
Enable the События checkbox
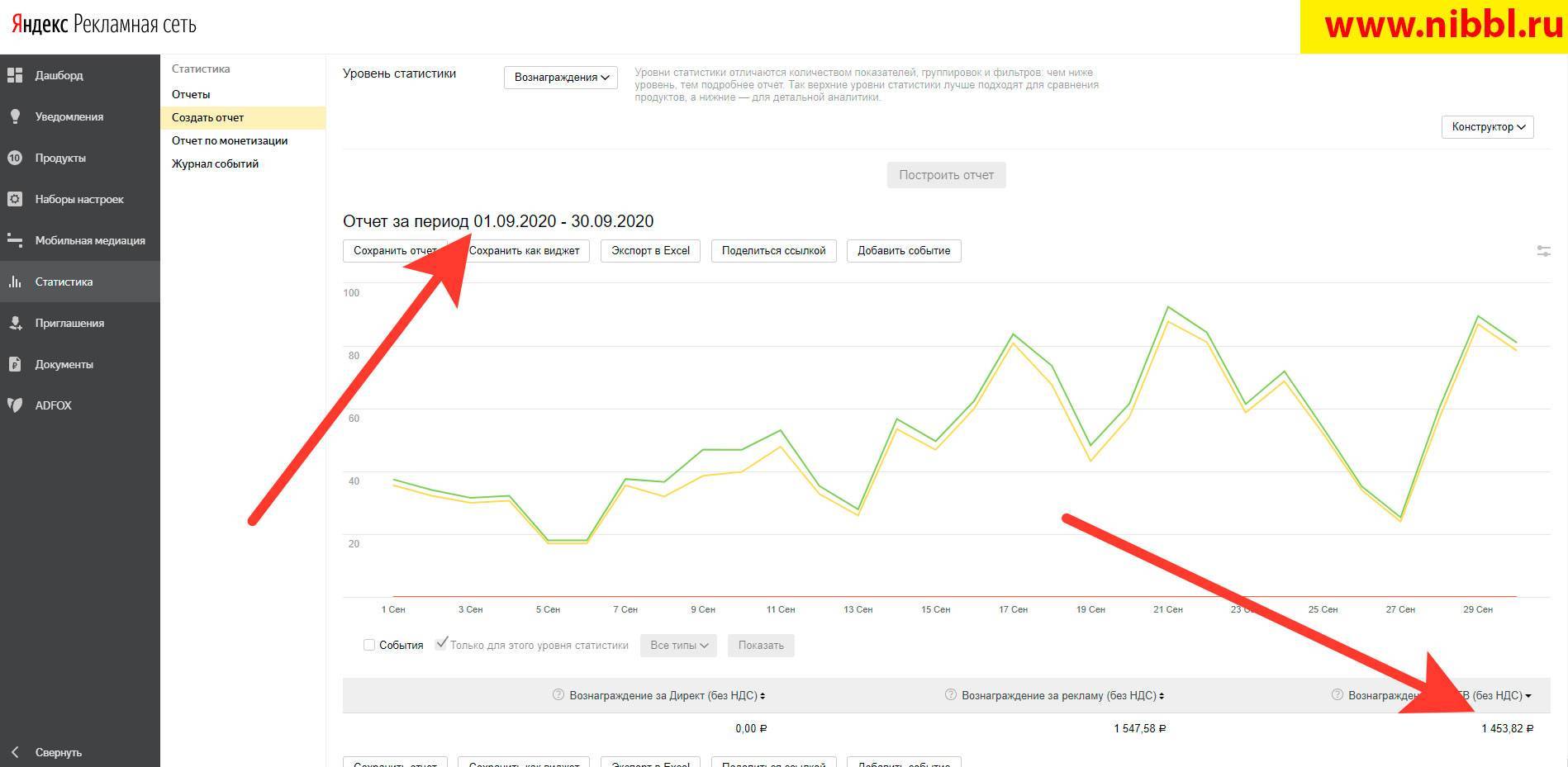[x=369, y=645]
